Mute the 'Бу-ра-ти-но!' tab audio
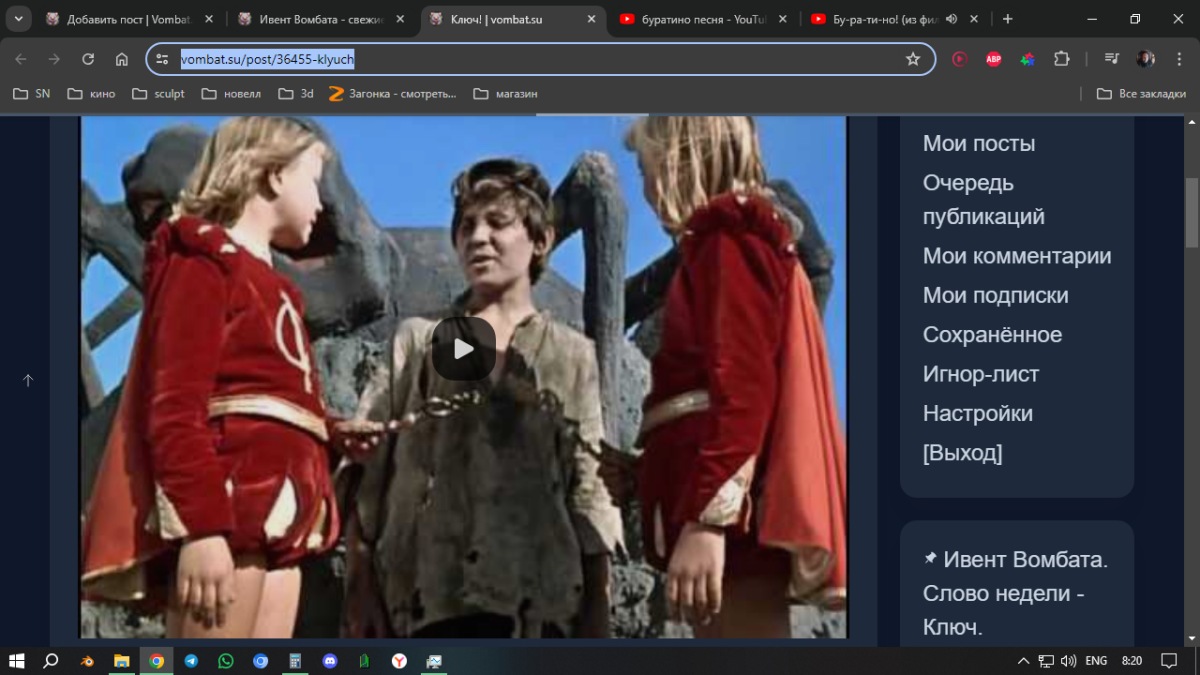This screenshot has height=675, width=1200. tap(951, 19)
